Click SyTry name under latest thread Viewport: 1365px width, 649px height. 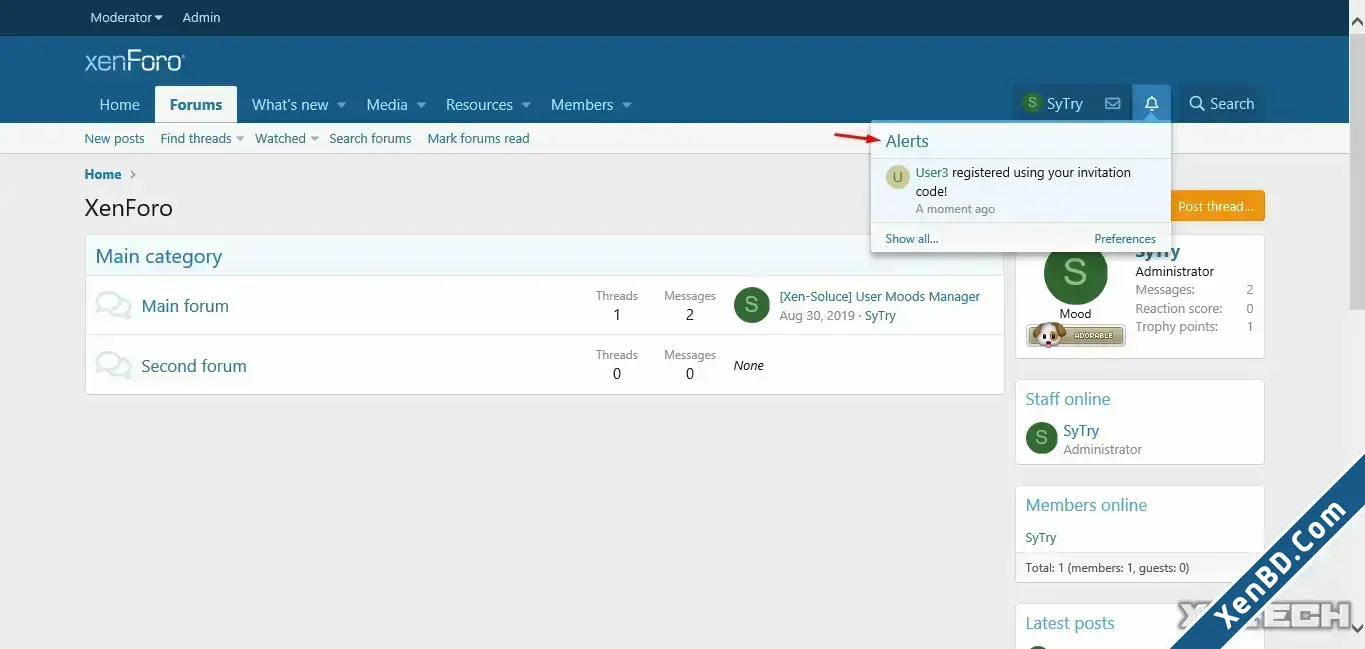coord(880,315)
